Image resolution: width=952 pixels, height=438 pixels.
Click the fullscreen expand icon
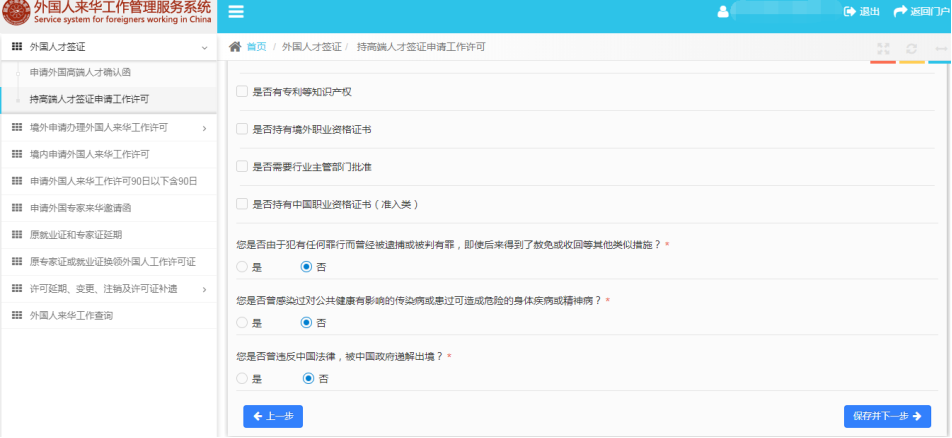point(883,49)
